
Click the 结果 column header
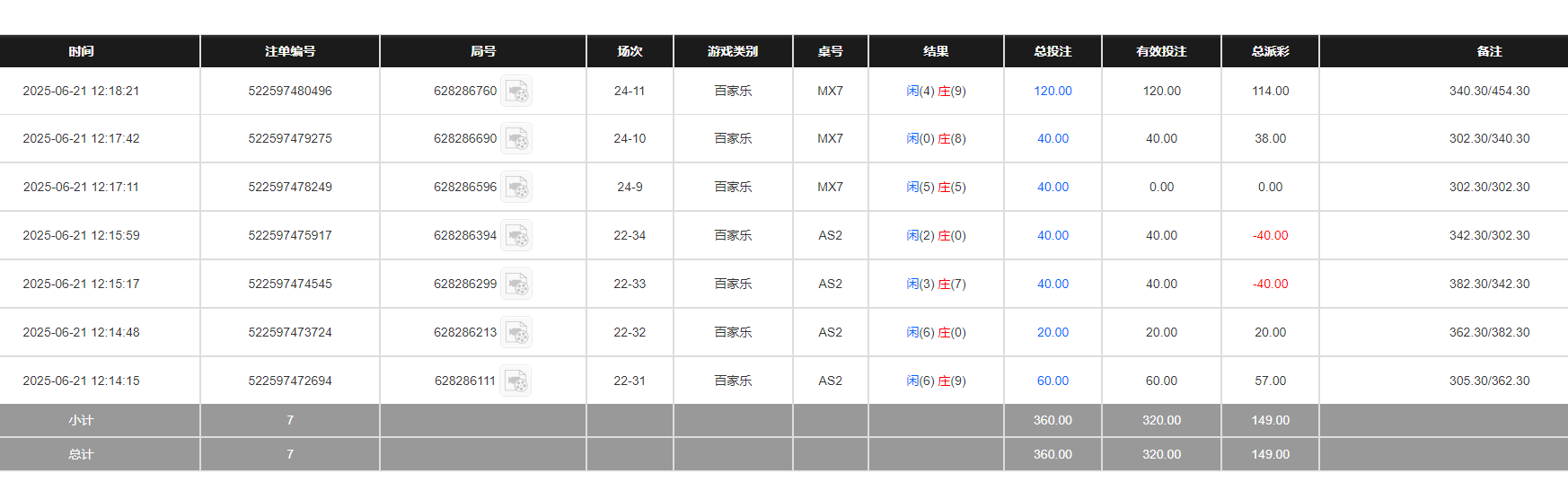[936, 51]
